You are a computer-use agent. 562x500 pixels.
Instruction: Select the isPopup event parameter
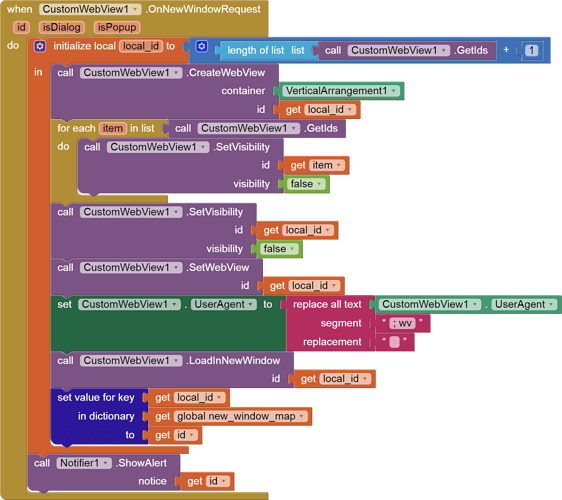[117, 27]
